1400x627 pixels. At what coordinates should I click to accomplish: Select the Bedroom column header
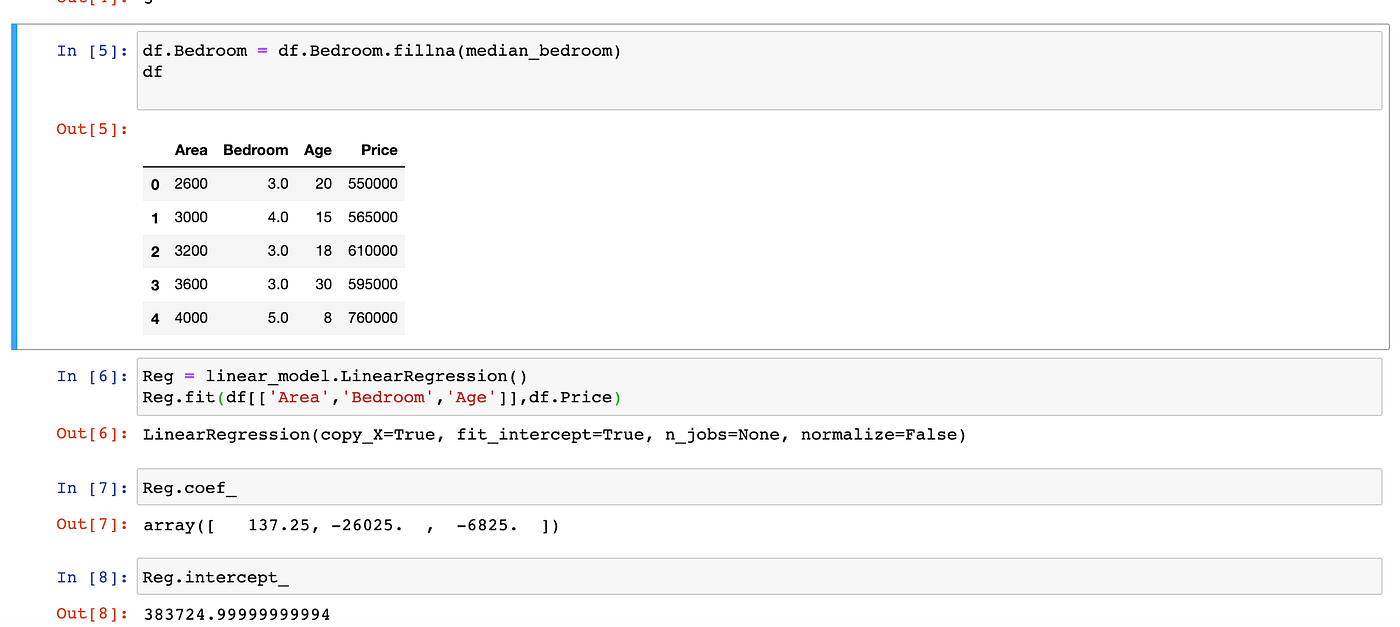(255, 150)
